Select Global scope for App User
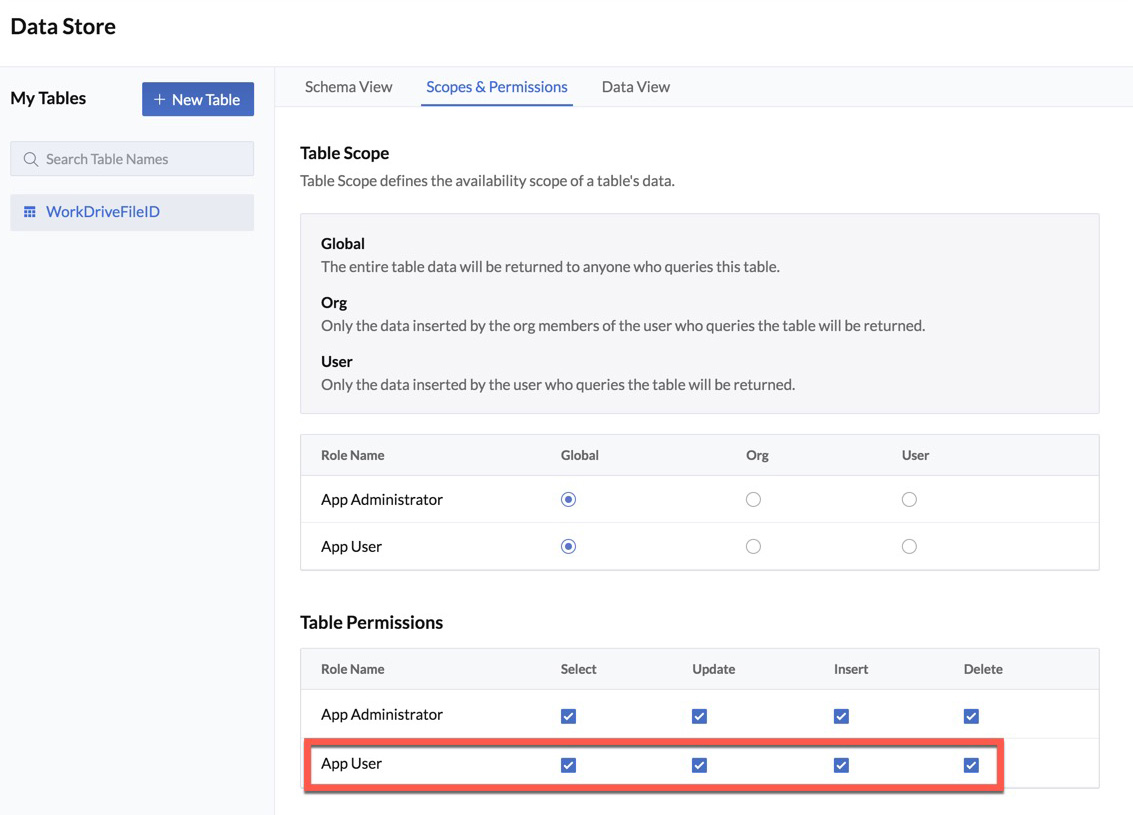Viewport: 1133px width, 815px height. point(568,547)
